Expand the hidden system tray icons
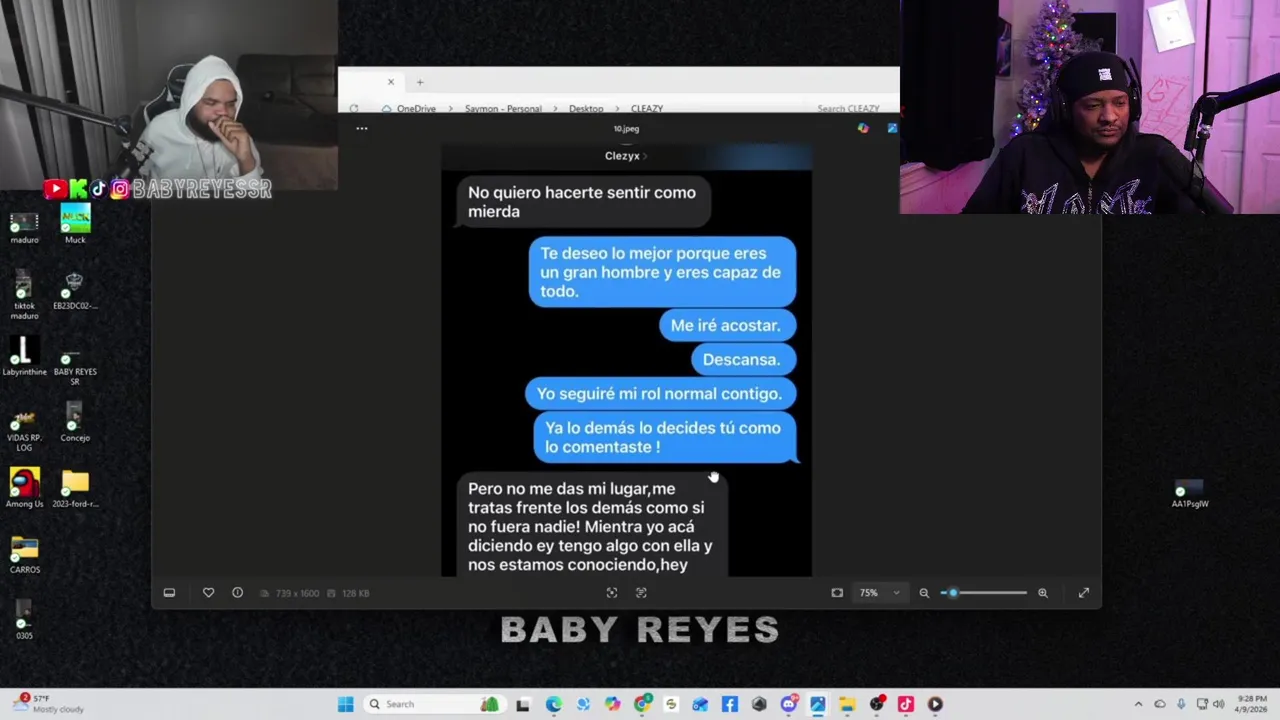The image size is (1280, 720). [x=1138, y=704]
